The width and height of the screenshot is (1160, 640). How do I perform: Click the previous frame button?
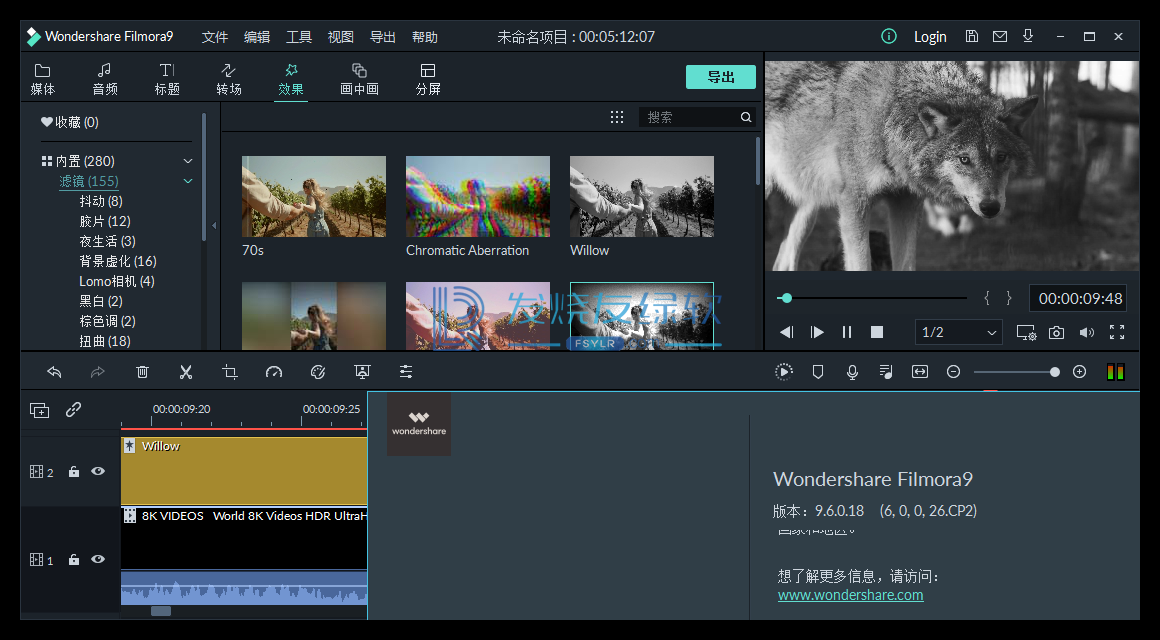[787, 332]
